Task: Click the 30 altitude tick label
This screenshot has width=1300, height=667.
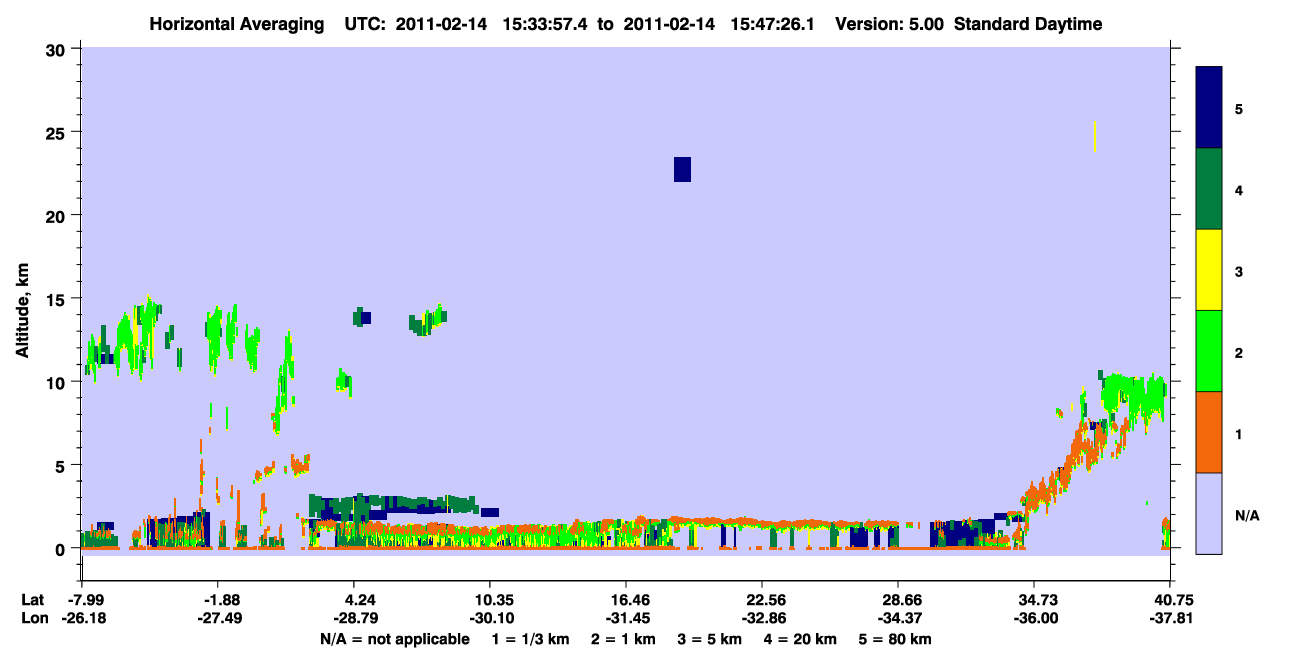Action: pos(58,49)
